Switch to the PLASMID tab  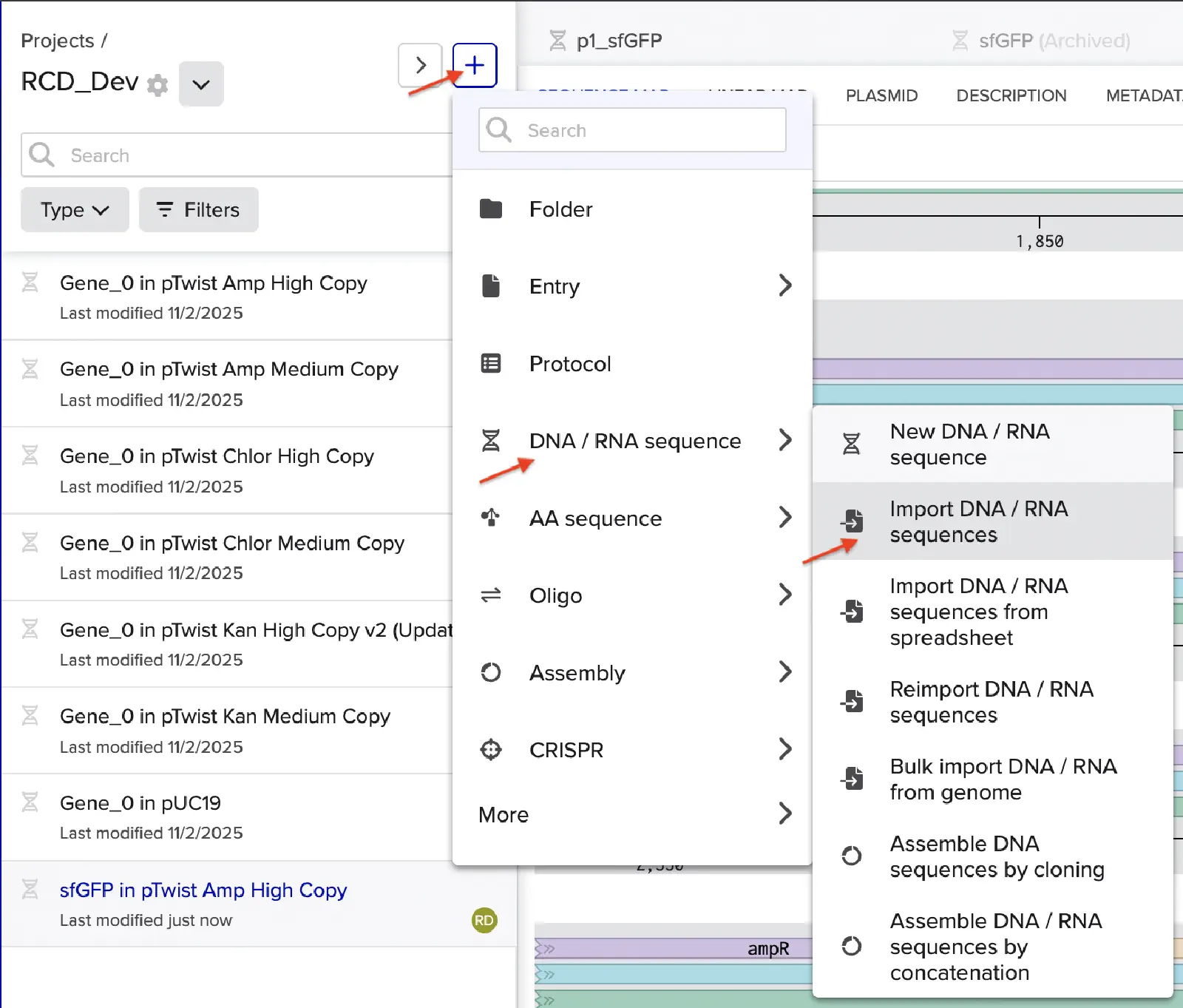(881, 95)
